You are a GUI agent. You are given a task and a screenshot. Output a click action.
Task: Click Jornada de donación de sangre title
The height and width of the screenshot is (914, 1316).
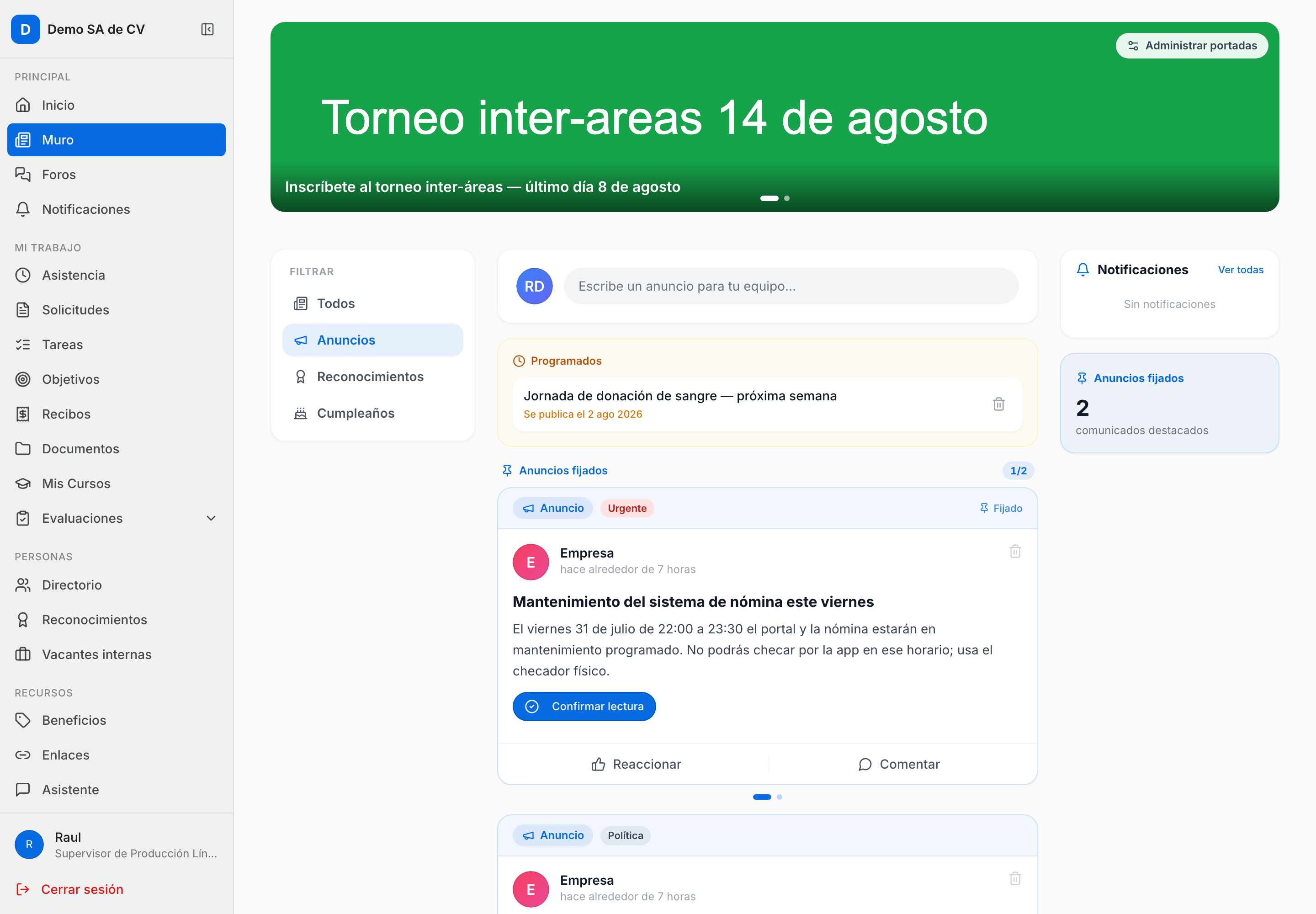[x=680, y=396]
